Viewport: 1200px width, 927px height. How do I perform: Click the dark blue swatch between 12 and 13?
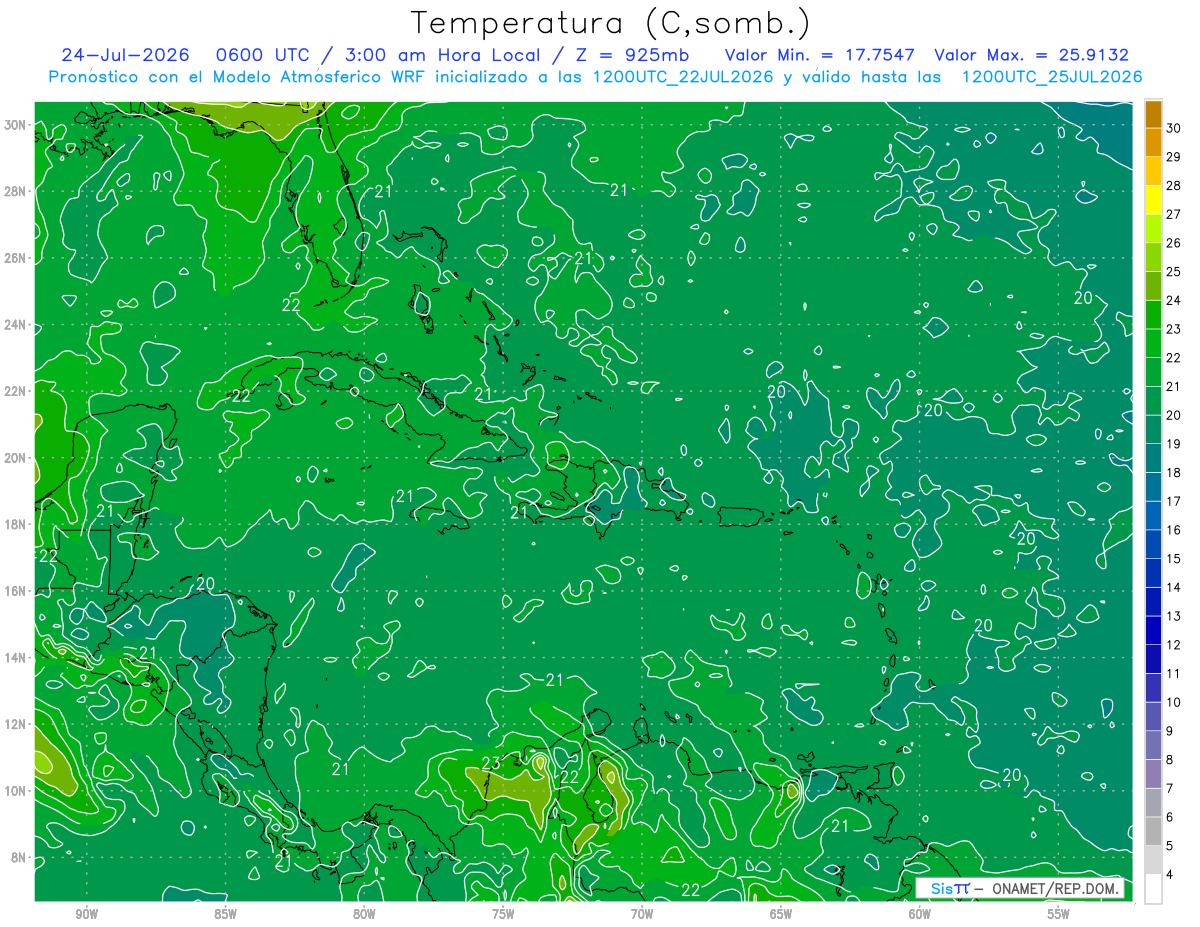click(1153, 630)
